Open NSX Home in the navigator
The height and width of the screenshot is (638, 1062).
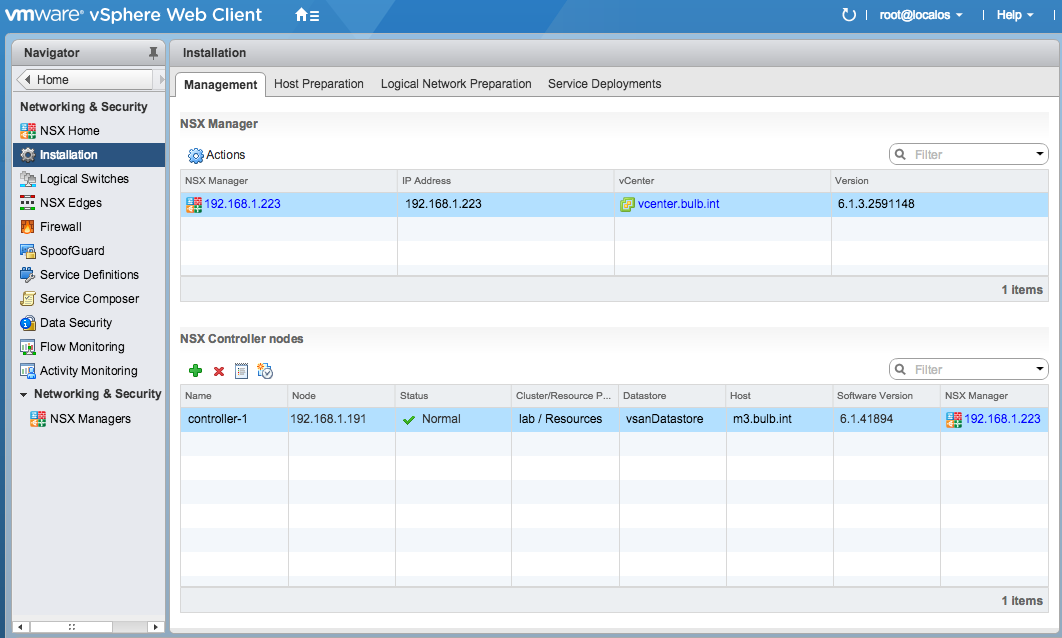tap(69, 131)
